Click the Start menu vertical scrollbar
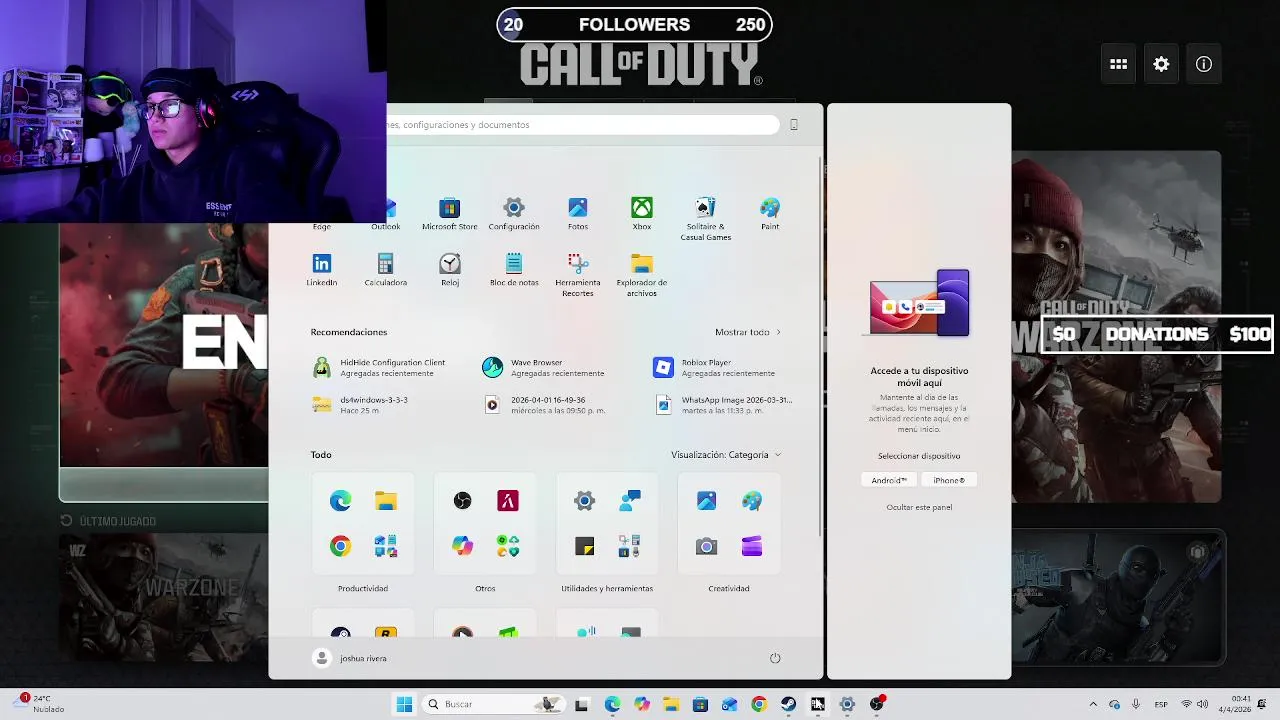 coord(821,345)
